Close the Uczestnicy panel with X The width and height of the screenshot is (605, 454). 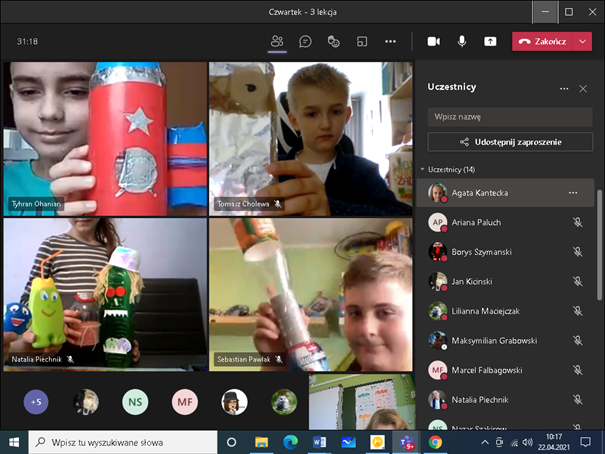click(x=583, y=88)
